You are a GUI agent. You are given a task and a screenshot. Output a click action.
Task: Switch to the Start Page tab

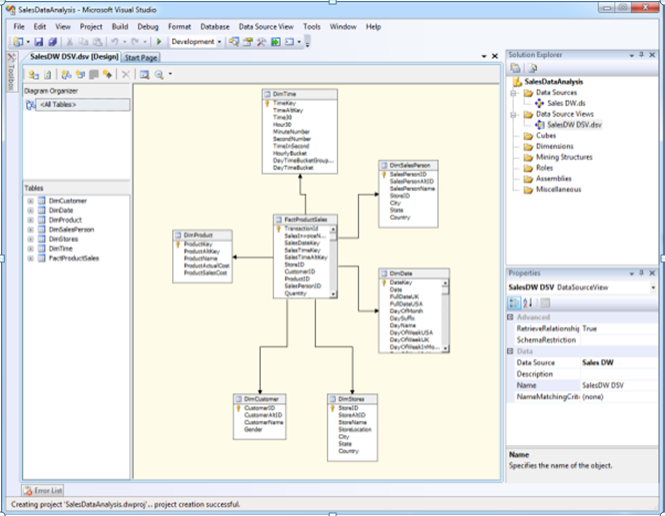(x=141, y=58)
